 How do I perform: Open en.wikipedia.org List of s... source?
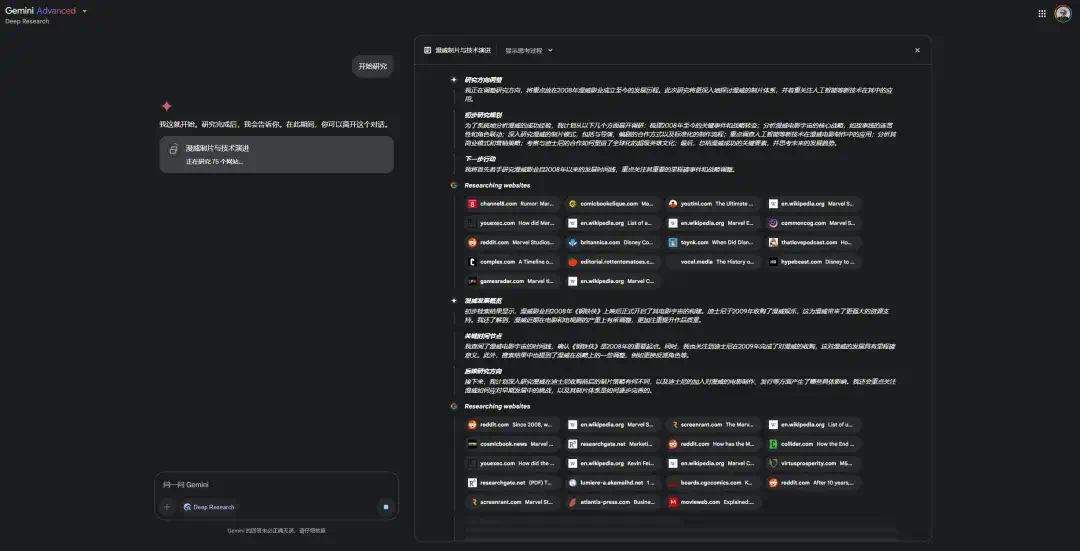point(612,223)
